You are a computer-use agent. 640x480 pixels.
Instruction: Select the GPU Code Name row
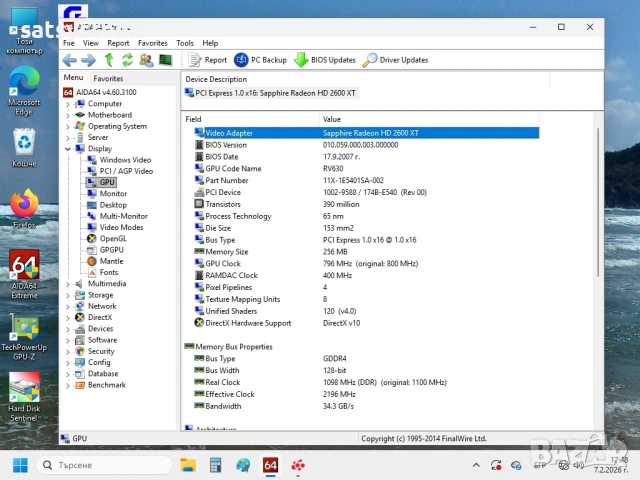366,169
